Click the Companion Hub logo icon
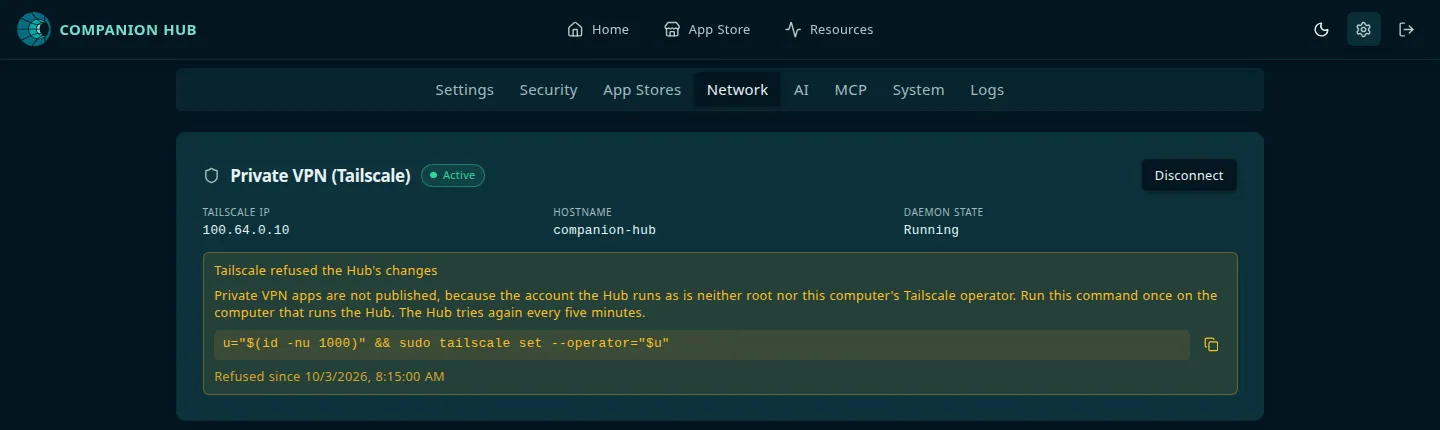The height and width of the screenshot is (430, 1440). click(x=34, y=30)
